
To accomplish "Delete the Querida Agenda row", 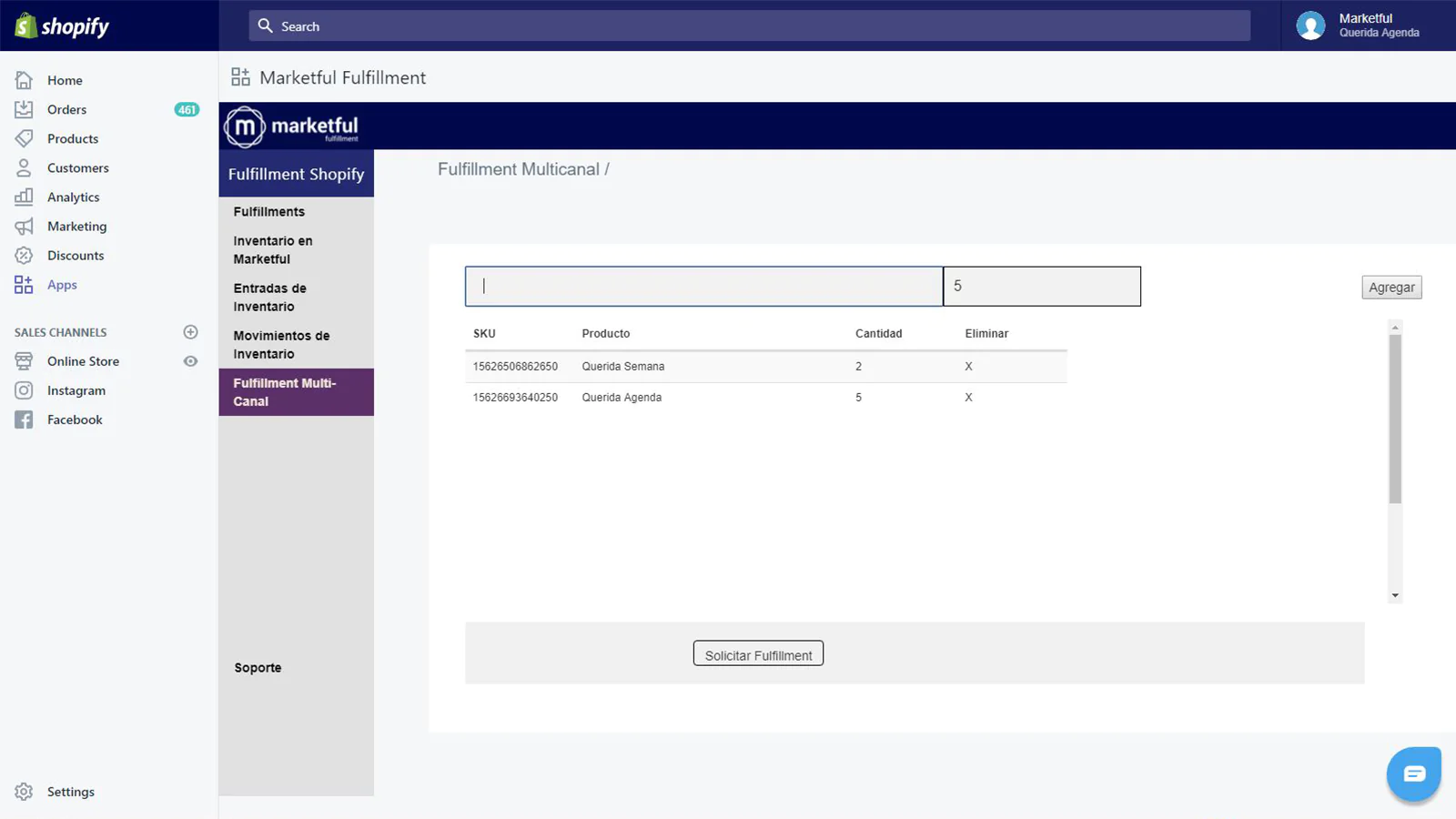I will point(968,398).
